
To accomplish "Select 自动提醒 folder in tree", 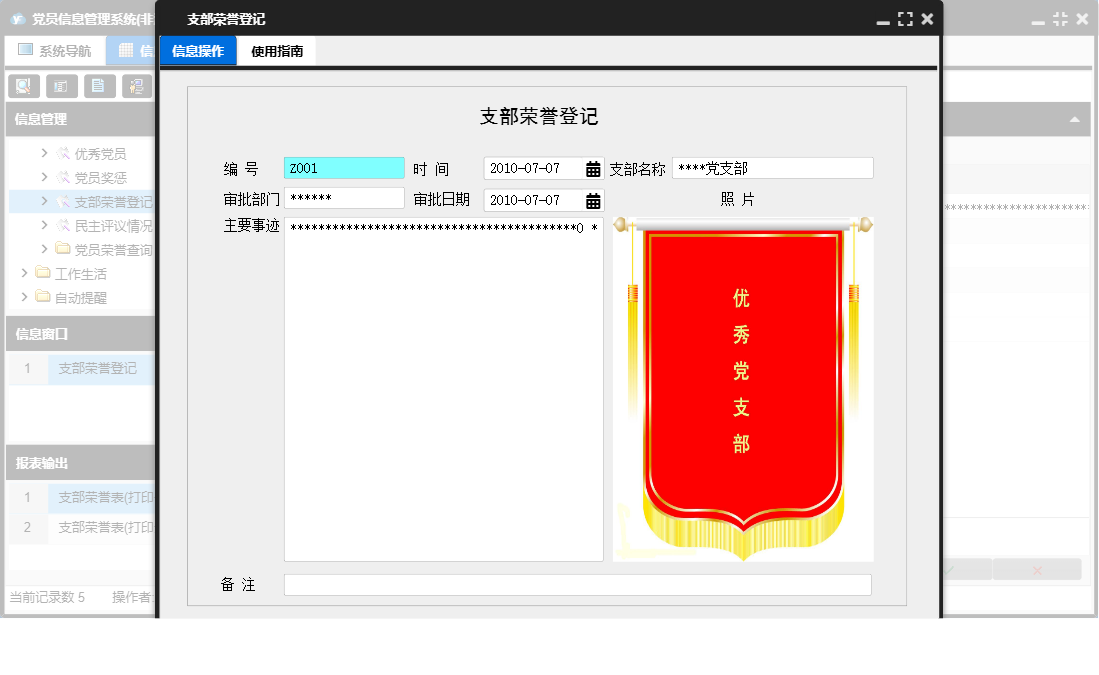I will (x=81, y=298).
